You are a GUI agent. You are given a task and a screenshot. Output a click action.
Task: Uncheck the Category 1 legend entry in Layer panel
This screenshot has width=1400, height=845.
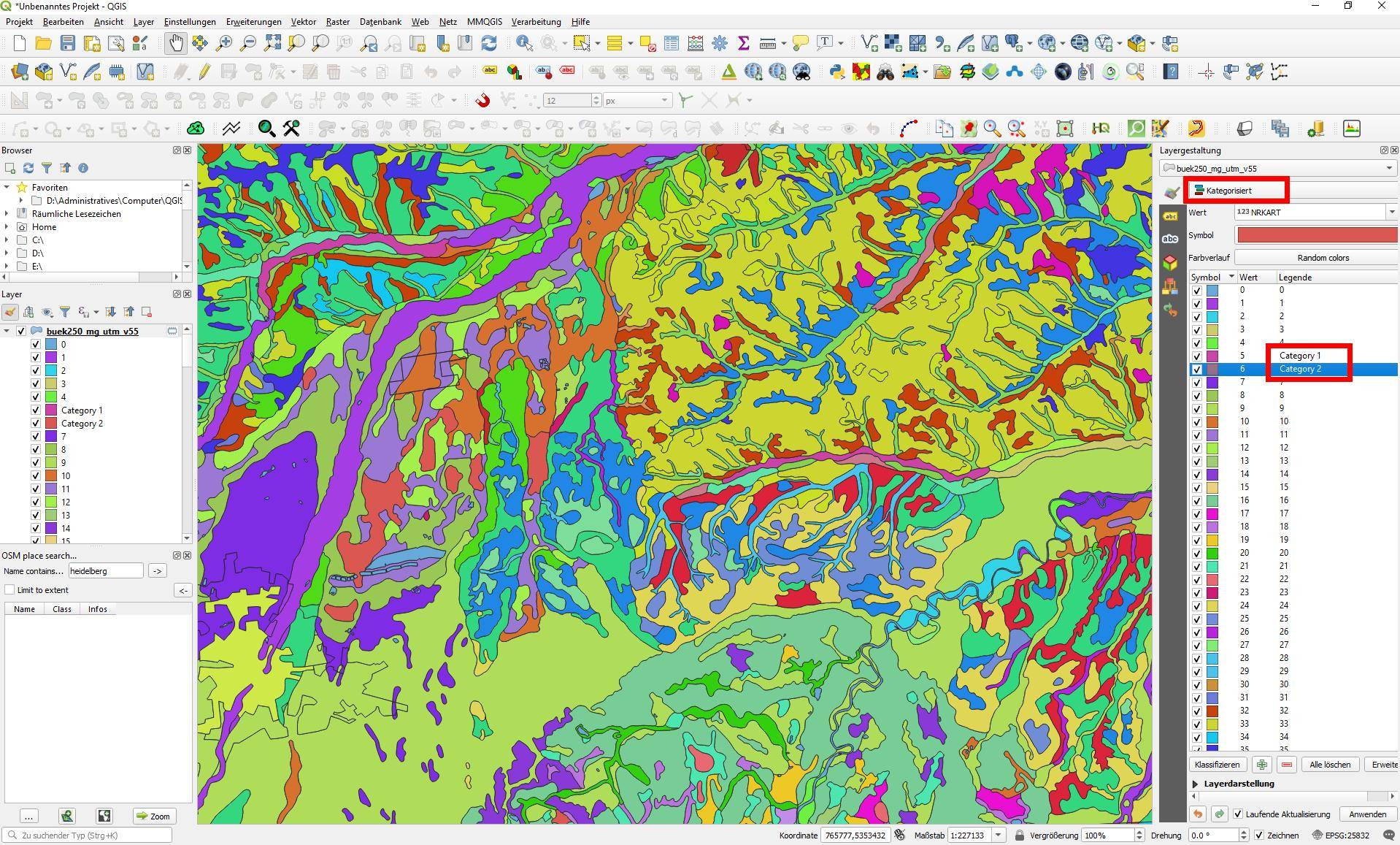coord(36,410)
